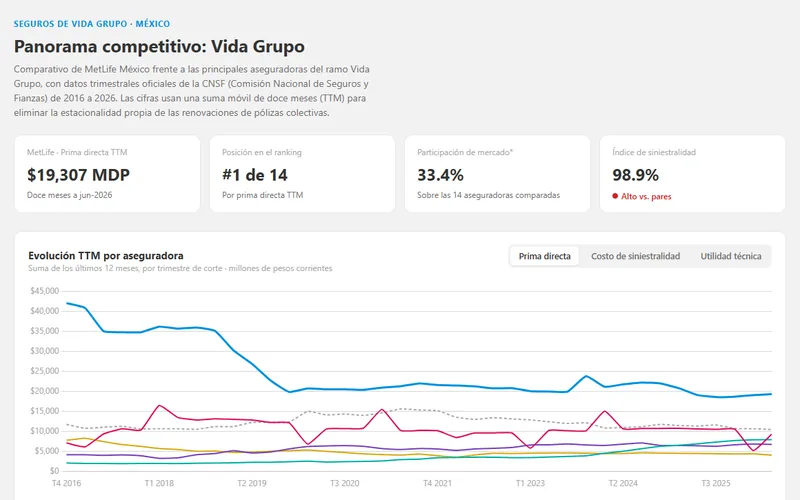Click the $20,000 y-axis label
This screenshot has width=800, height=500.
45,391
